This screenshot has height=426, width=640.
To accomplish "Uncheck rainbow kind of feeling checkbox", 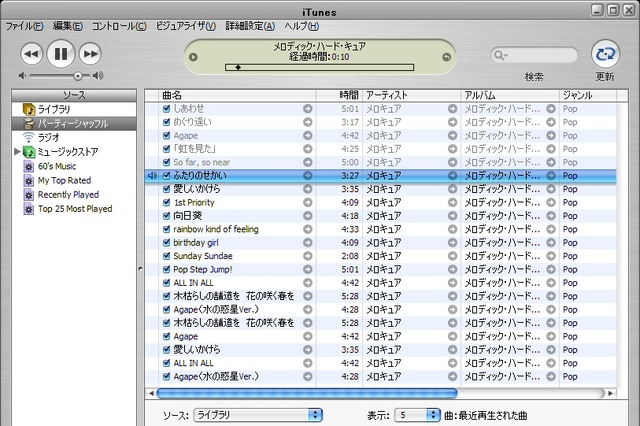I will pyautogui.click(x=166, y=229).
